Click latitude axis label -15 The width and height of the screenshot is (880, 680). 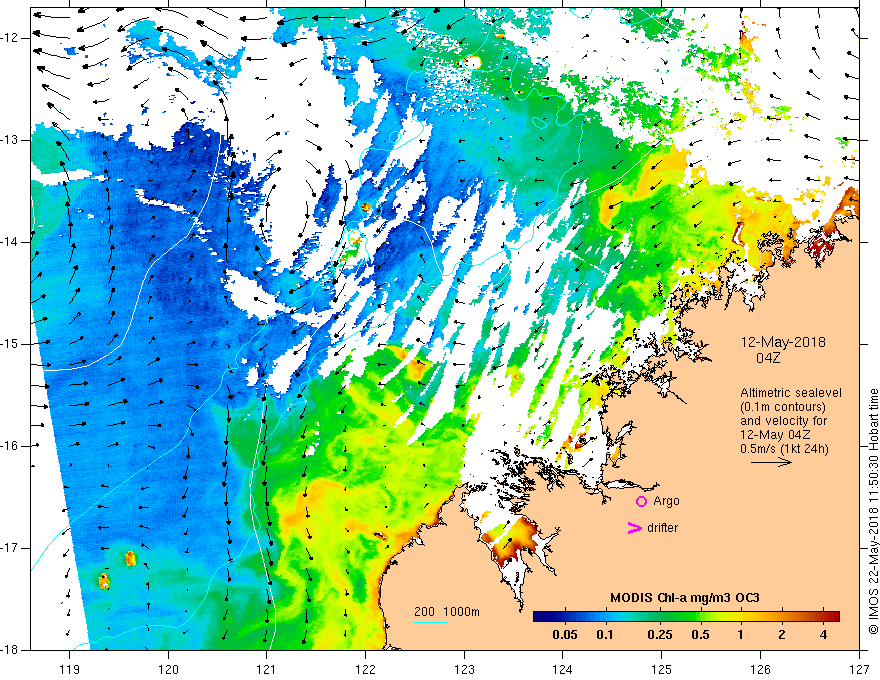click(x=10, y=344)
